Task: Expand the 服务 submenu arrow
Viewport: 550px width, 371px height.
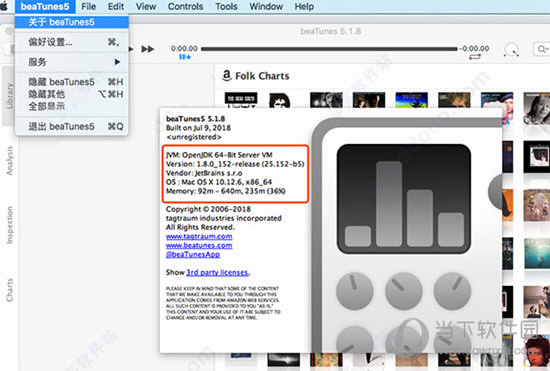Action: pyautogui.click(x=117, y=62)
